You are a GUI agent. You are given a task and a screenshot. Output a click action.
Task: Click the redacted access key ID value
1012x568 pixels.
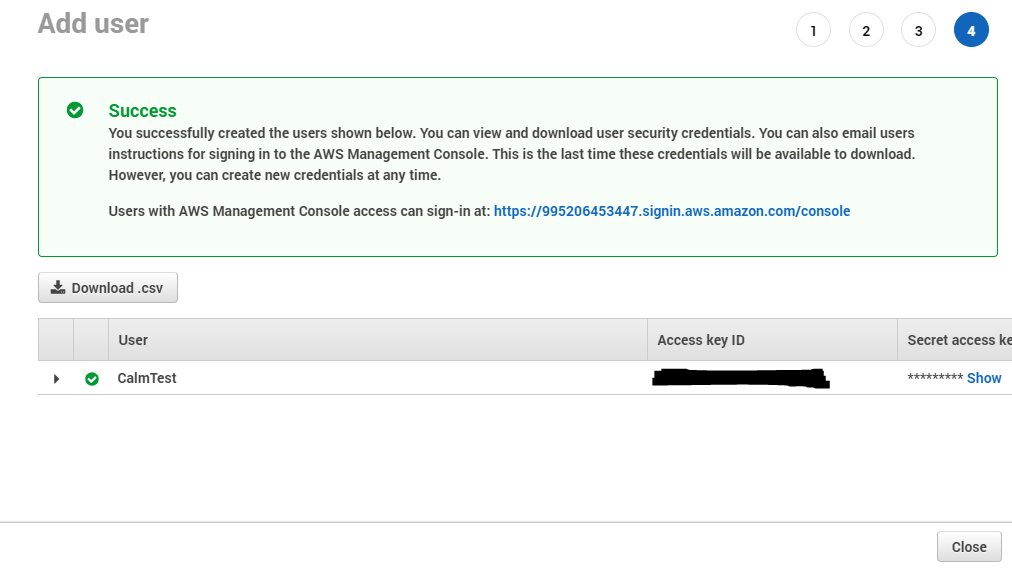pyautogui.click(x=741, y=378)
